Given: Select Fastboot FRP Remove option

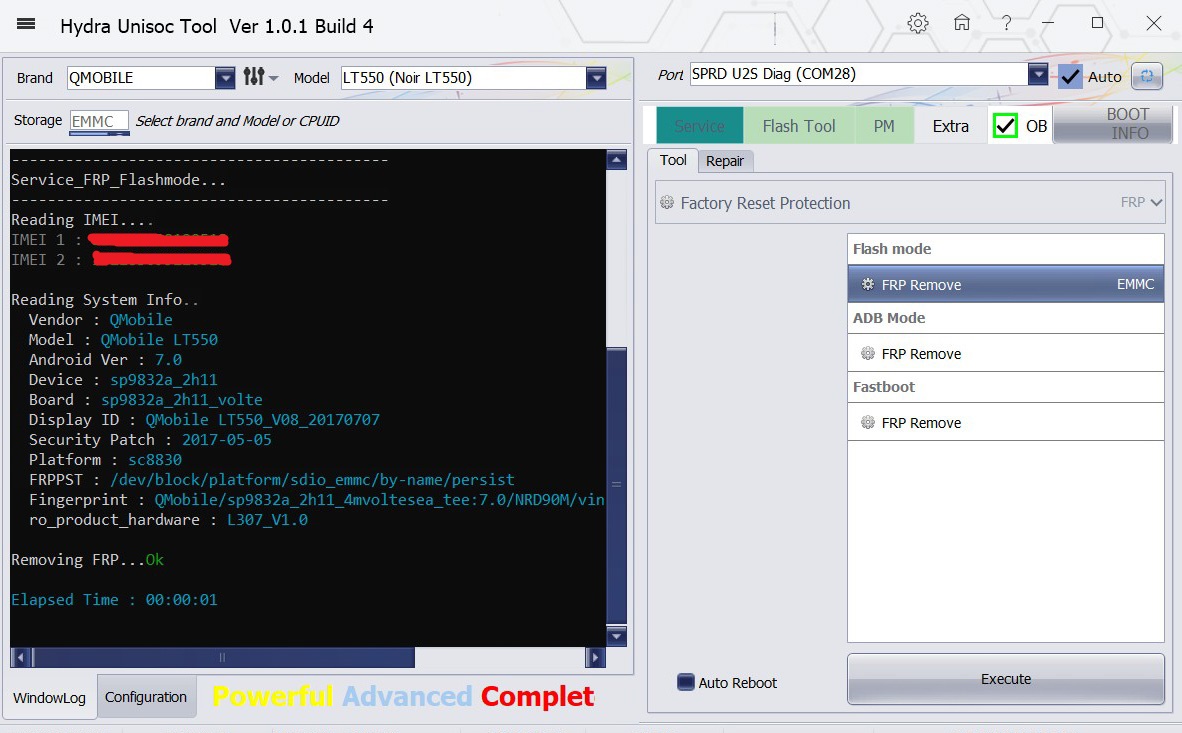Looking at the screenshot, I should coord(1005,422).
